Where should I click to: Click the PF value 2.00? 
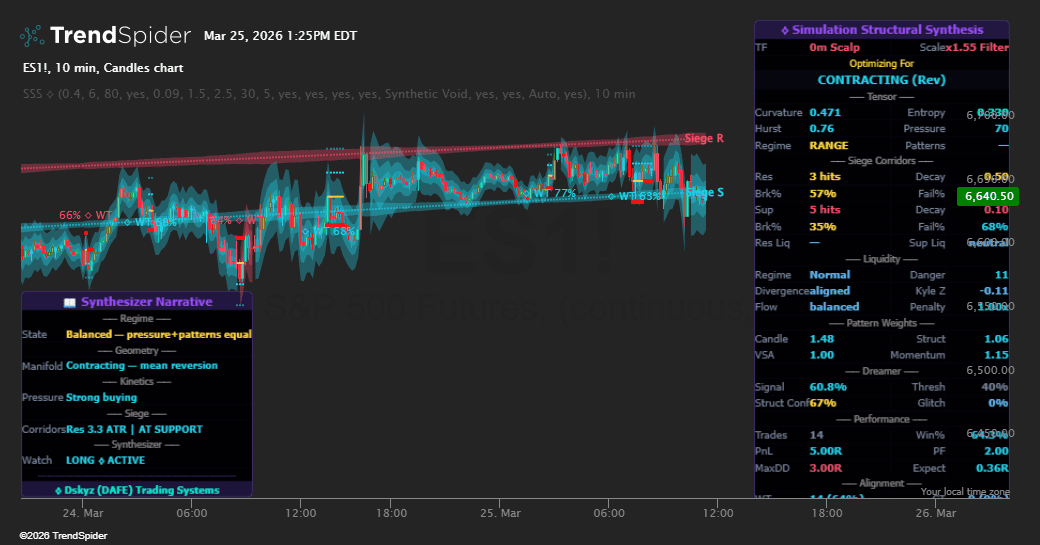pyautogui.click(x=996, y=452)
